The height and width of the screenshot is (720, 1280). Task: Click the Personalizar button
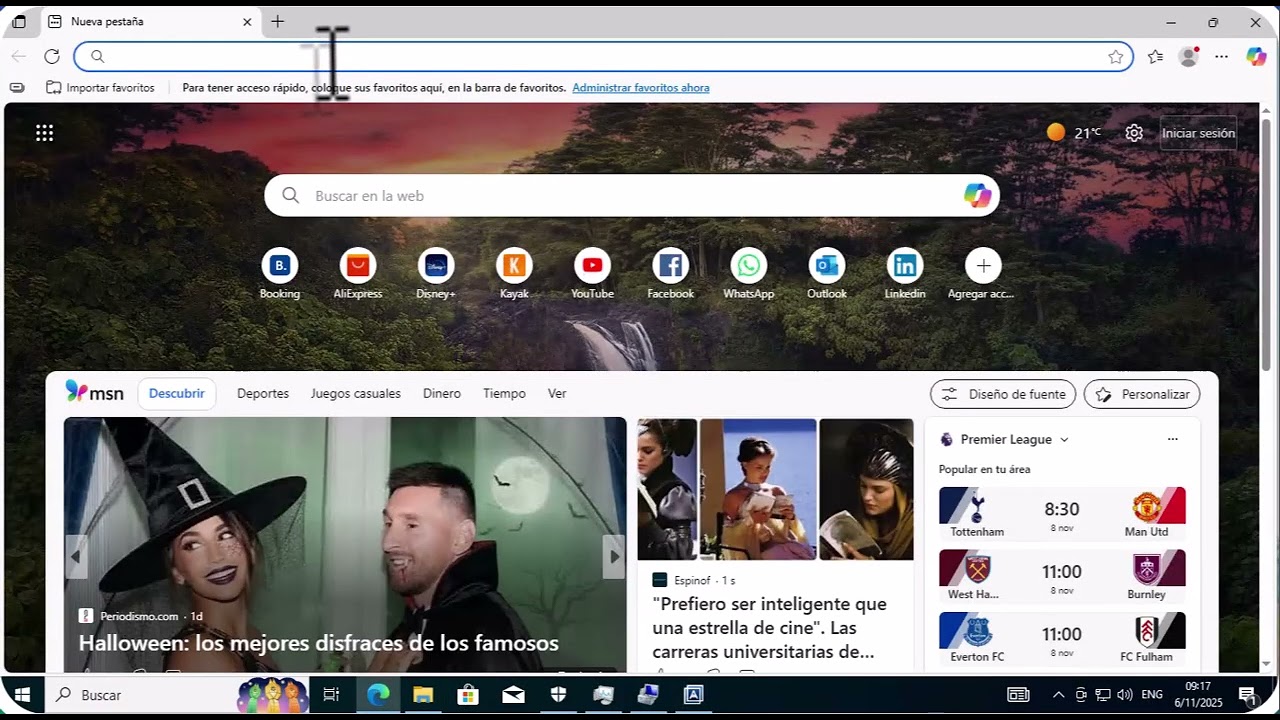coord(1142,394)
